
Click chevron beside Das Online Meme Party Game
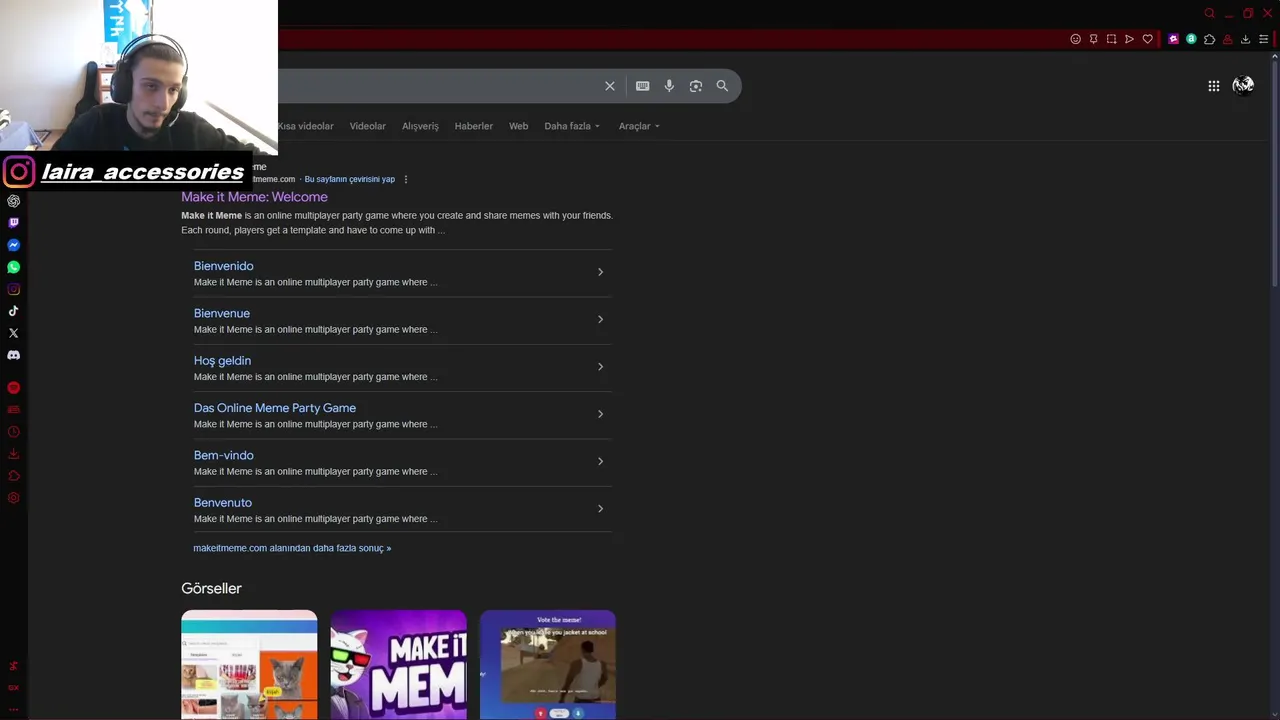[x=600, y=414]
